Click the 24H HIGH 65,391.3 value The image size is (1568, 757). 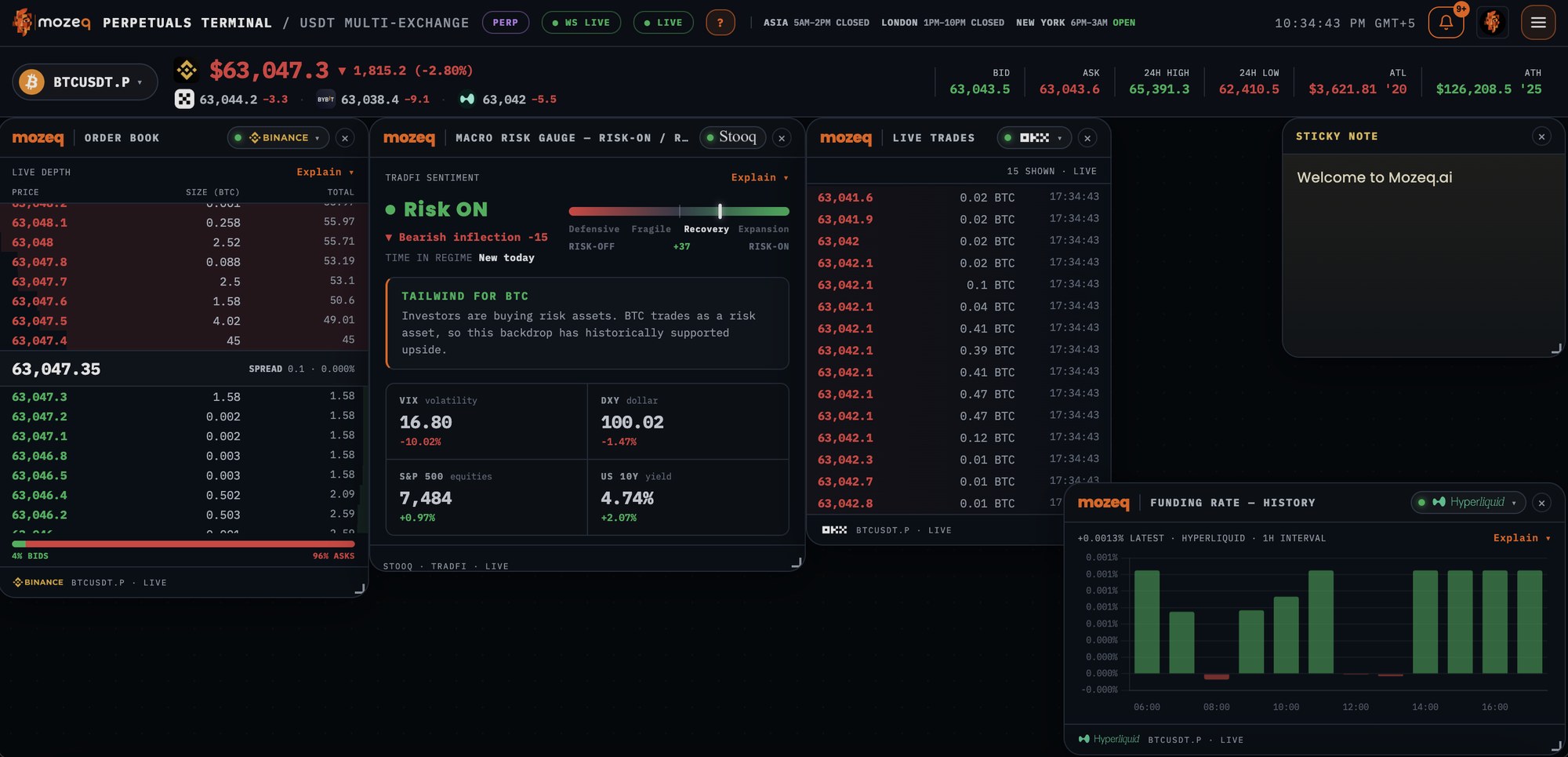click(1159, 89)
